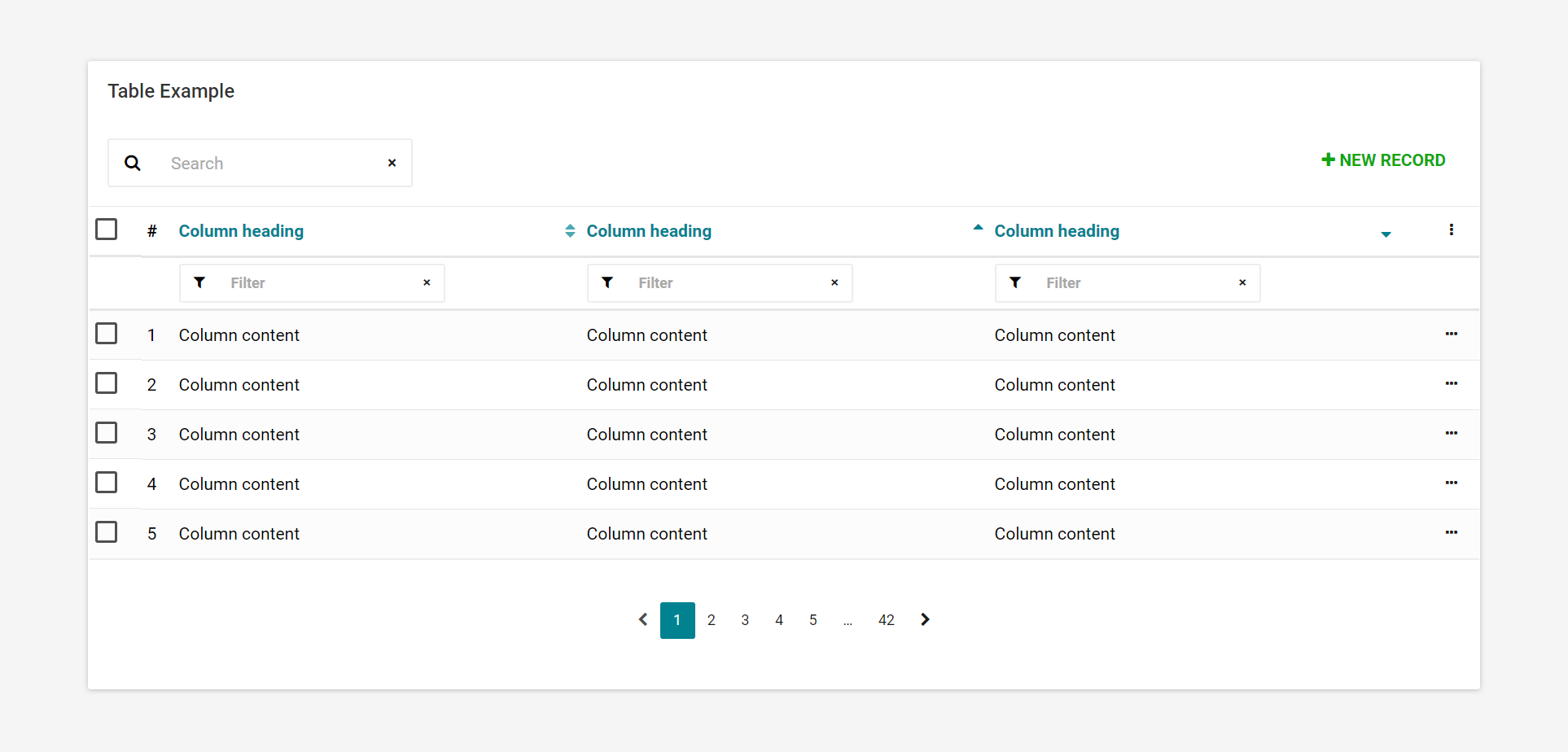Screen dimensions: 1568x752
Task: Click into the Search input field
Action: point(269,164)
